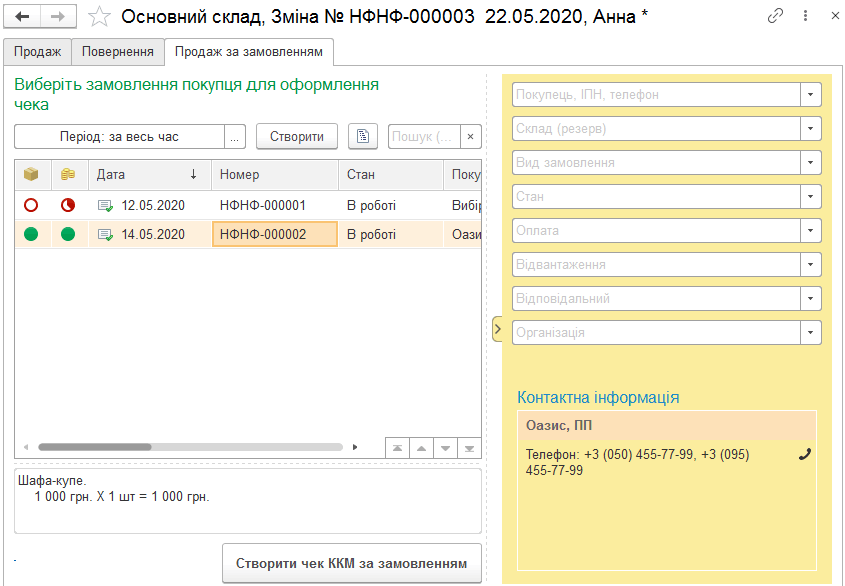Screen dimensions: 845x586
Task: Nudge the table right with horizontal scrollbar arrow
Action: click(355, 447)
